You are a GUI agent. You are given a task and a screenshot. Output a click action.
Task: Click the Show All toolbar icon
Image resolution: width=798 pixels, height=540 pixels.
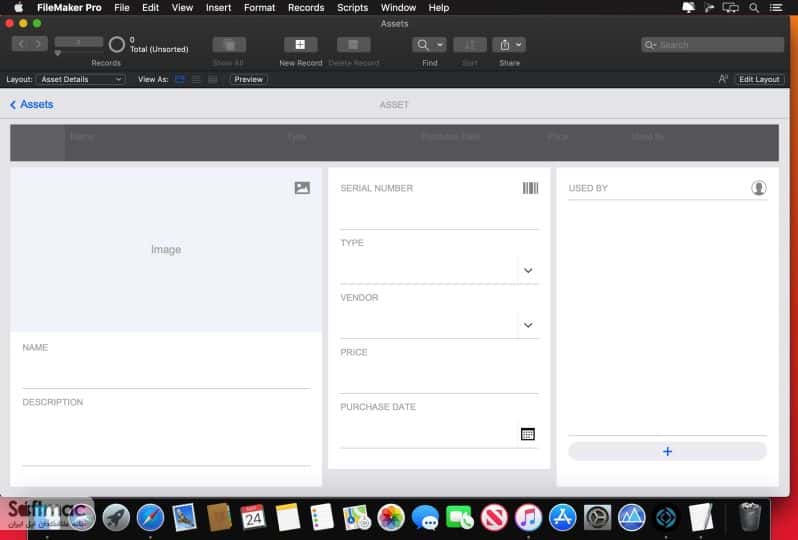pos(229,45)
